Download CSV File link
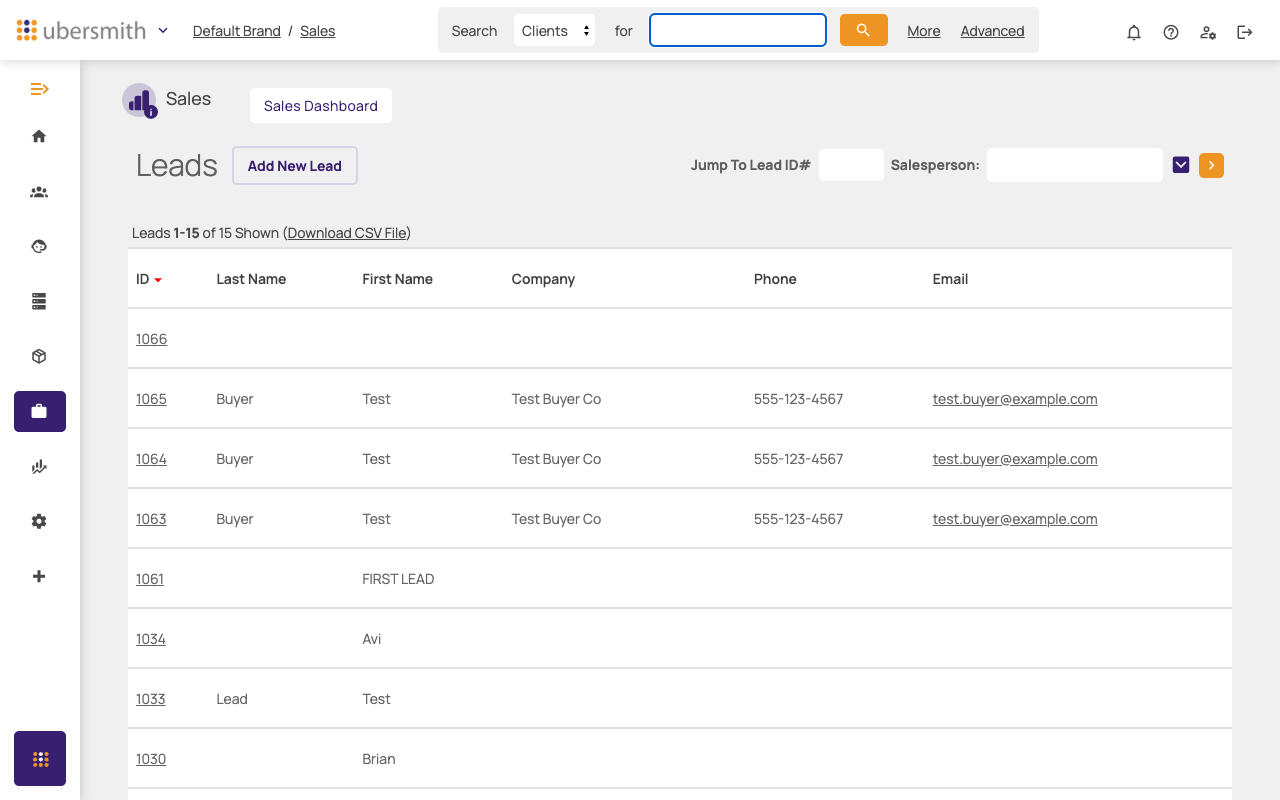 (347, 233)
